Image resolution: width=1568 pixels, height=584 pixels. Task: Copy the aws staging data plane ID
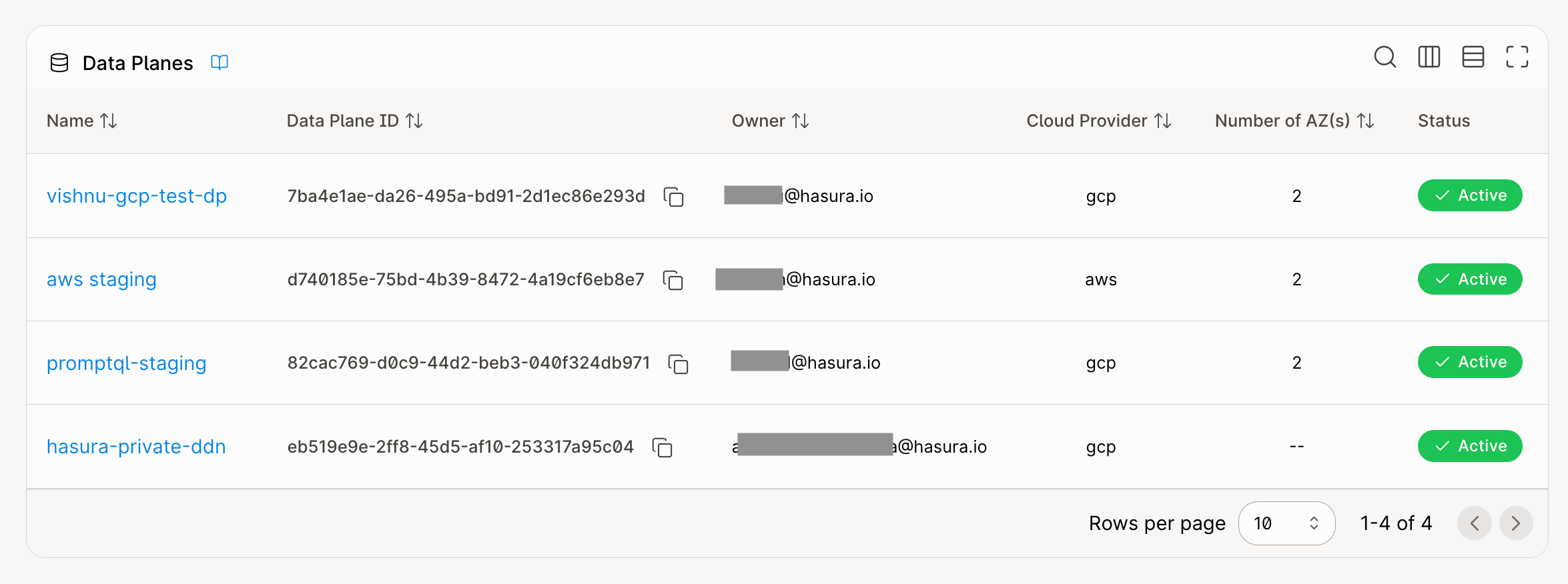point(673,280)
